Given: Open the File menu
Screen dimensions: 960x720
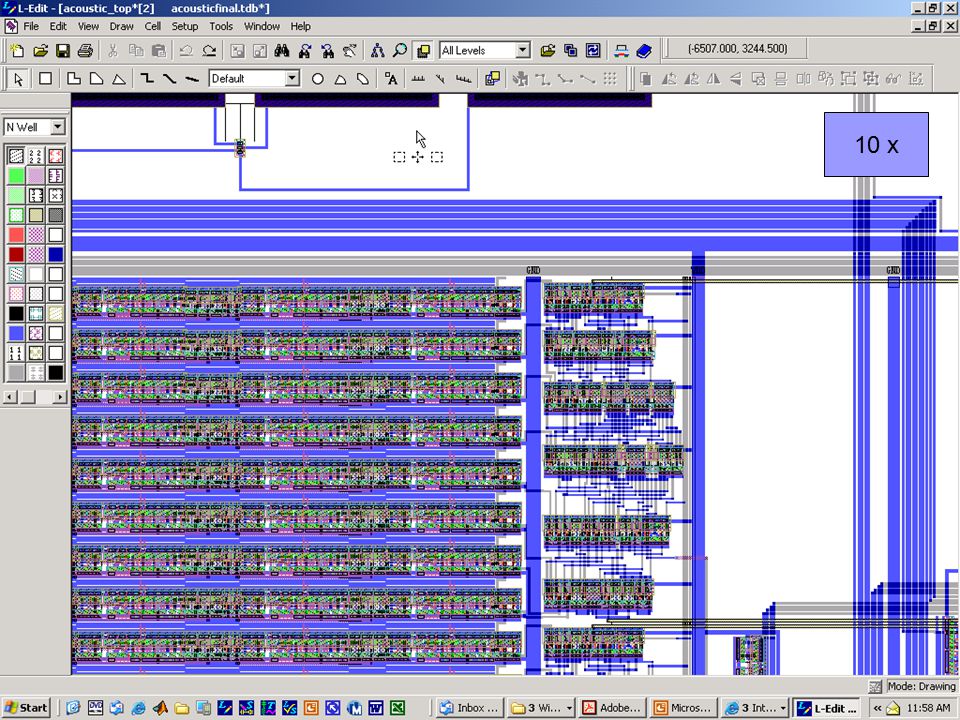Looking at the screenshot, I should pyautogui.click(x=31, y=26).
